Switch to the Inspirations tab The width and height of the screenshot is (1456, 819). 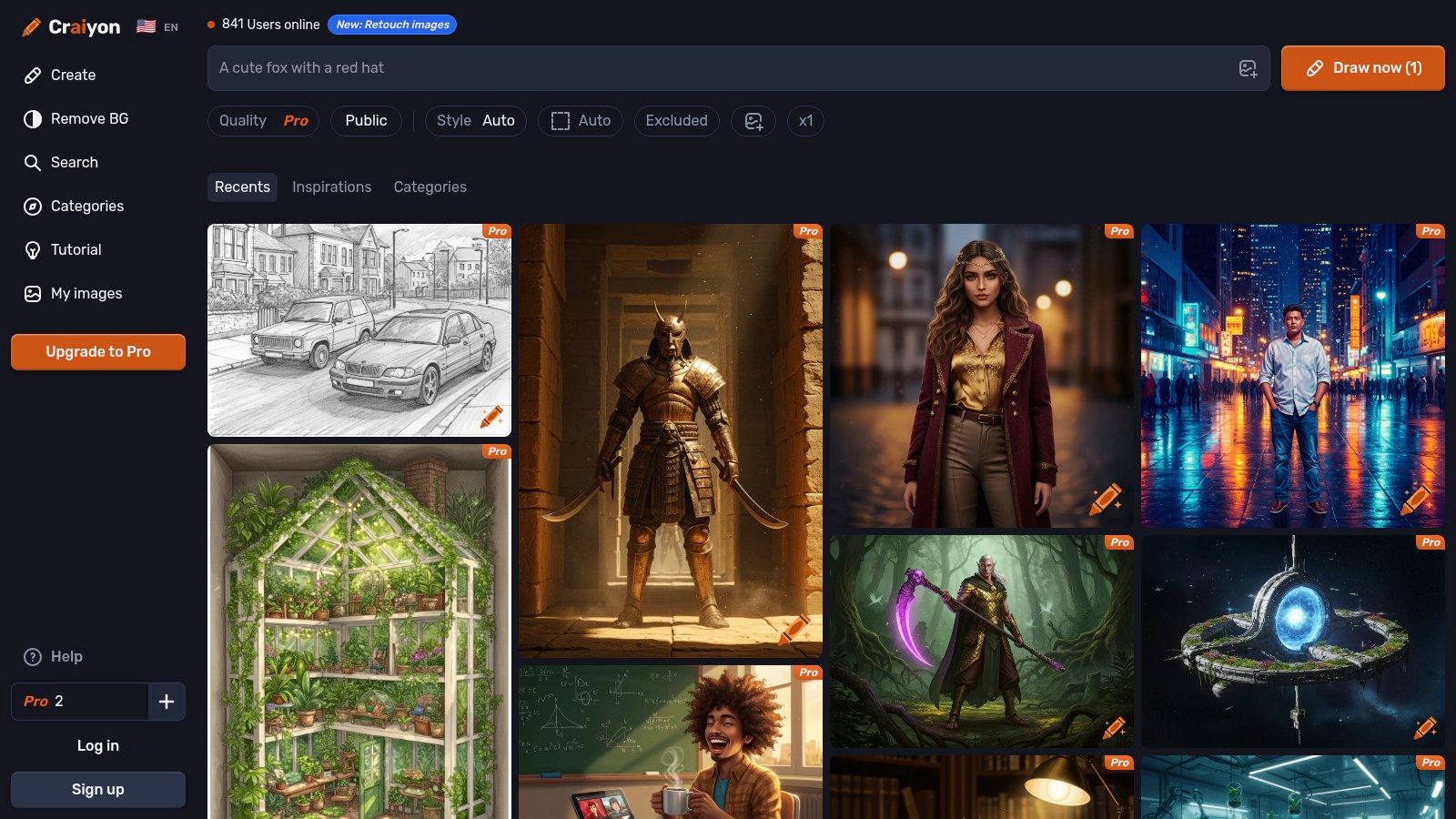[x=331, y=187]
